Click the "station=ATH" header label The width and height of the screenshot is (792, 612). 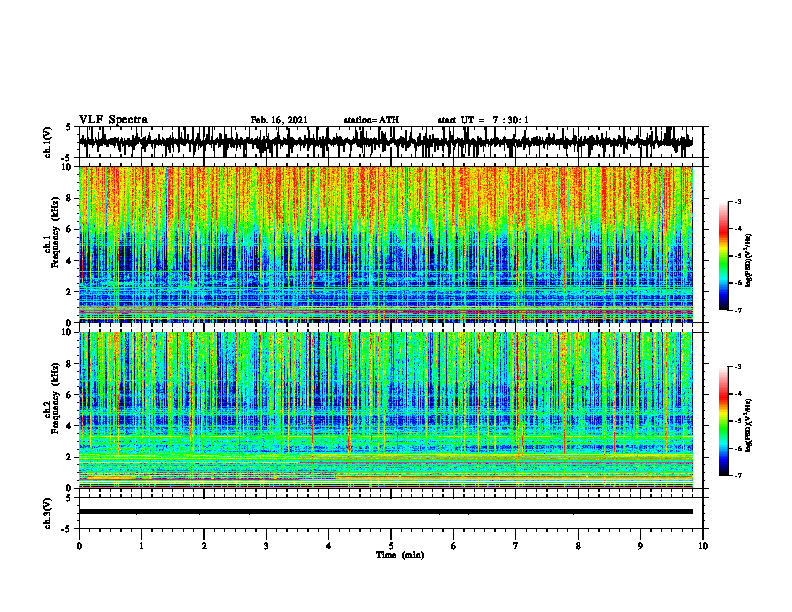(x=371, y=120)
